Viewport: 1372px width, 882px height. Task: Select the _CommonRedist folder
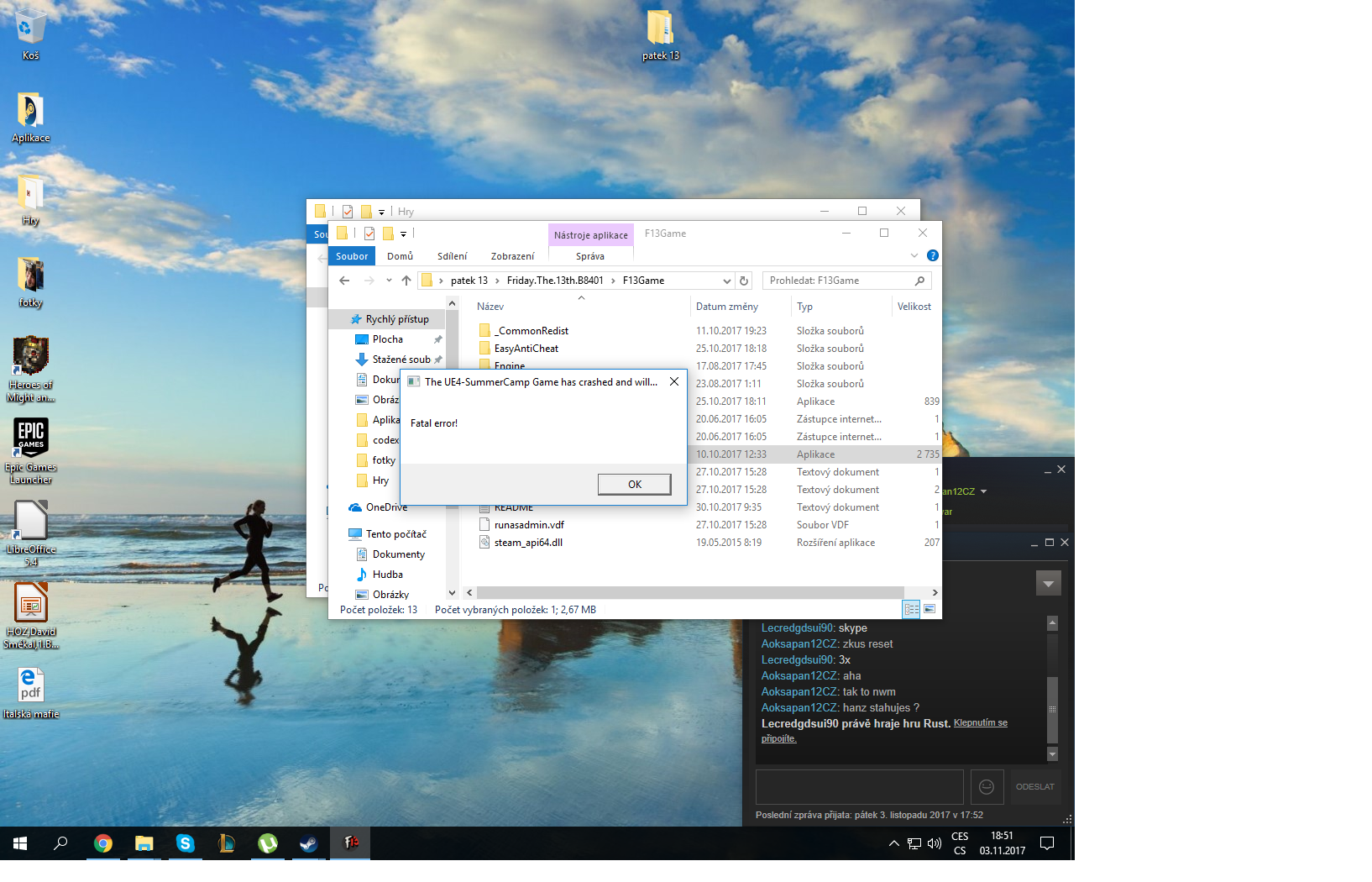(531, 331)
